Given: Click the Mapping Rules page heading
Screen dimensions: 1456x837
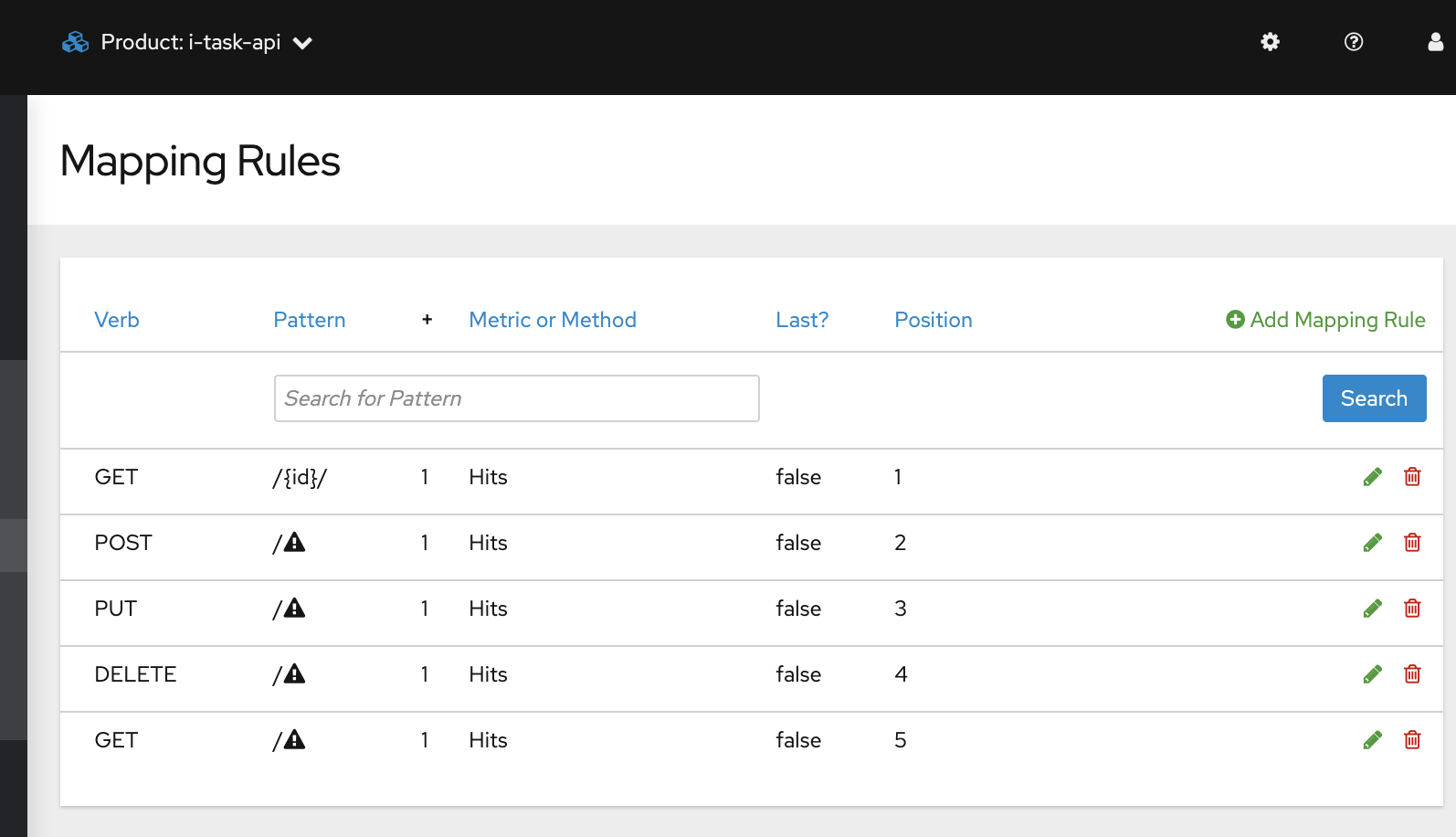Looking at the screenshot, I should coord(200,161).
